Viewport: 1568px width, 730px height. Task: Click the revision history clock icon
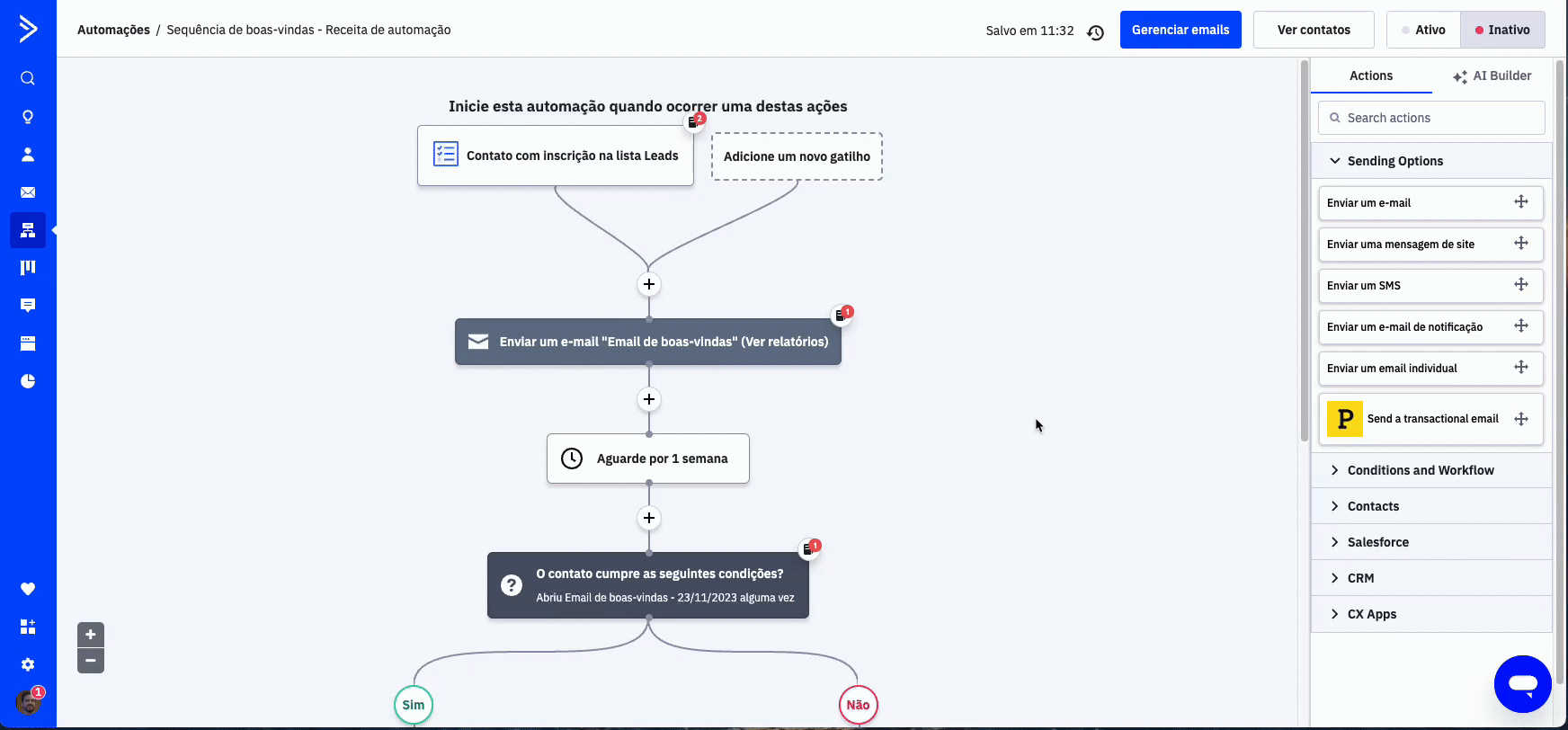(1095, 31)
